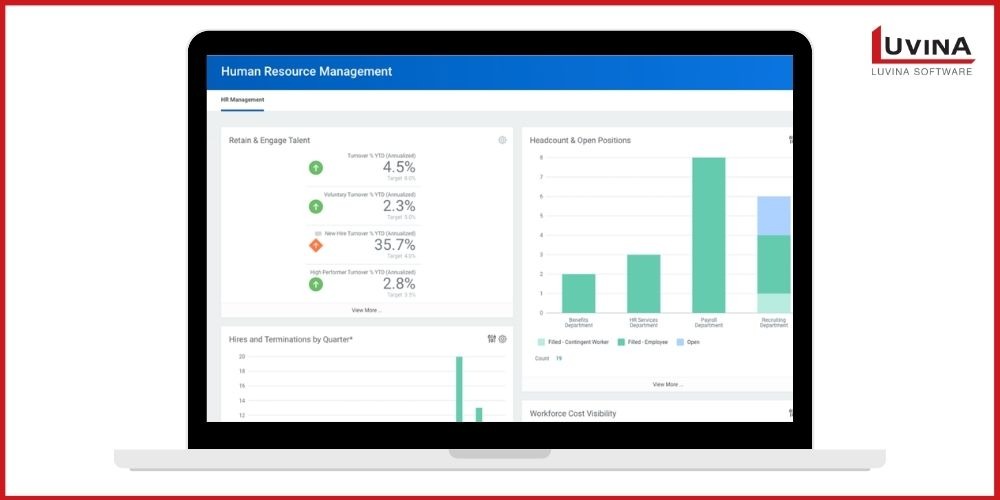Select the Payroll Department bar

coord(708,235)
